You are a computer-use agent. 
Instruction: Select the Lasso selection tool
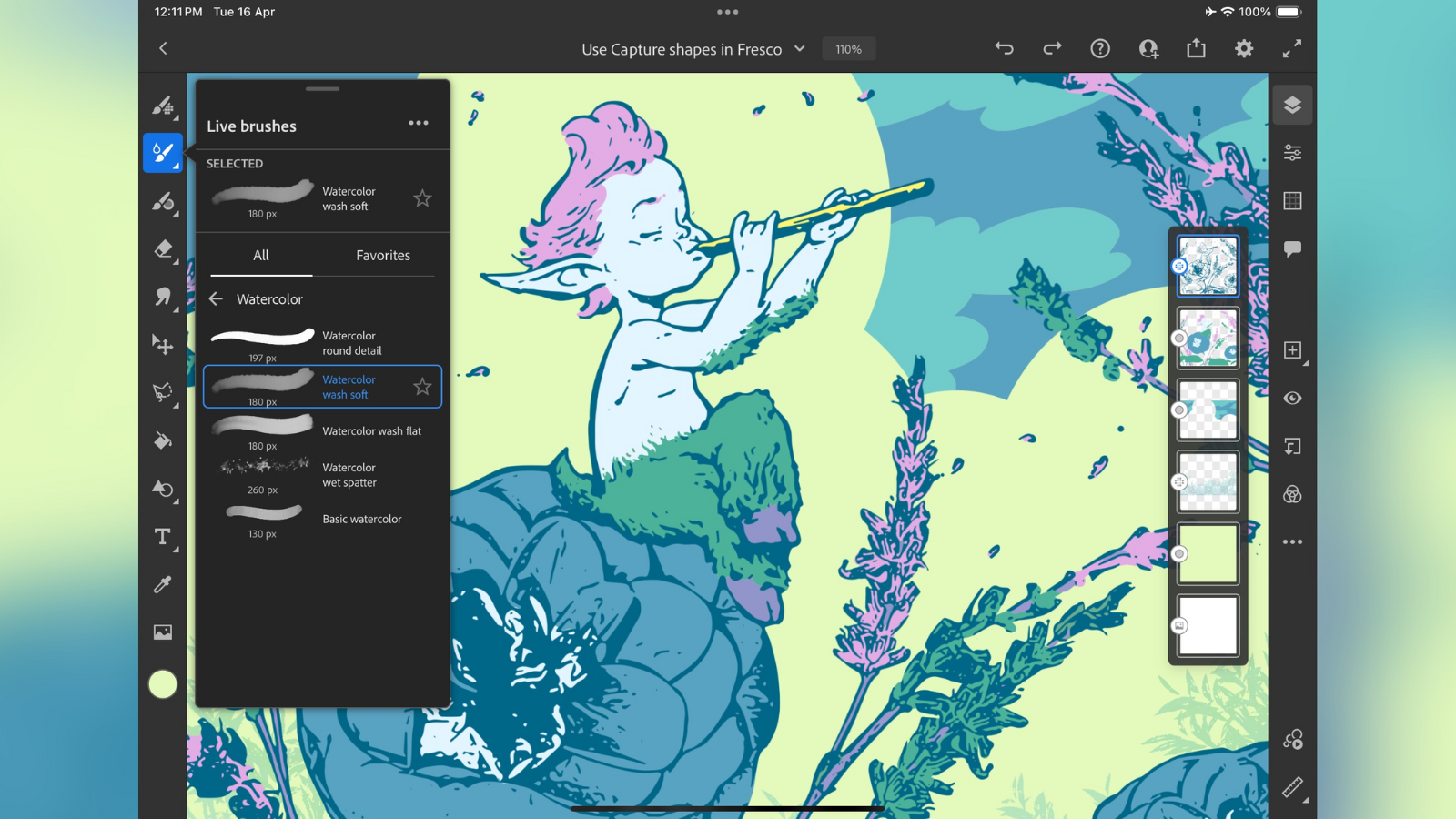tap(163, 392)
